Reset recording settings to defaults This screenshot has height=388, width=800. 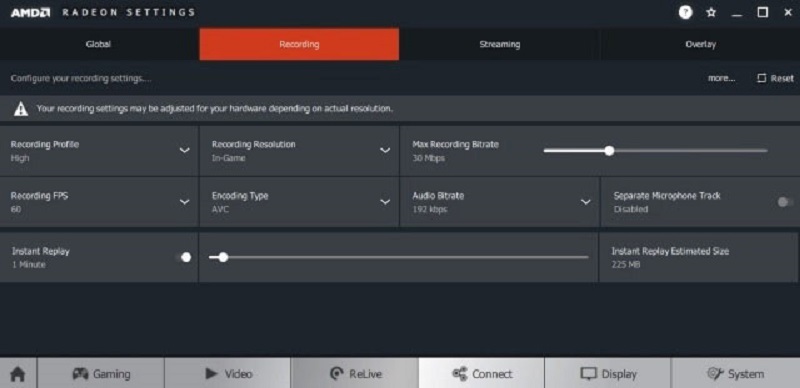pyautogui.click(x=776, y=78)
